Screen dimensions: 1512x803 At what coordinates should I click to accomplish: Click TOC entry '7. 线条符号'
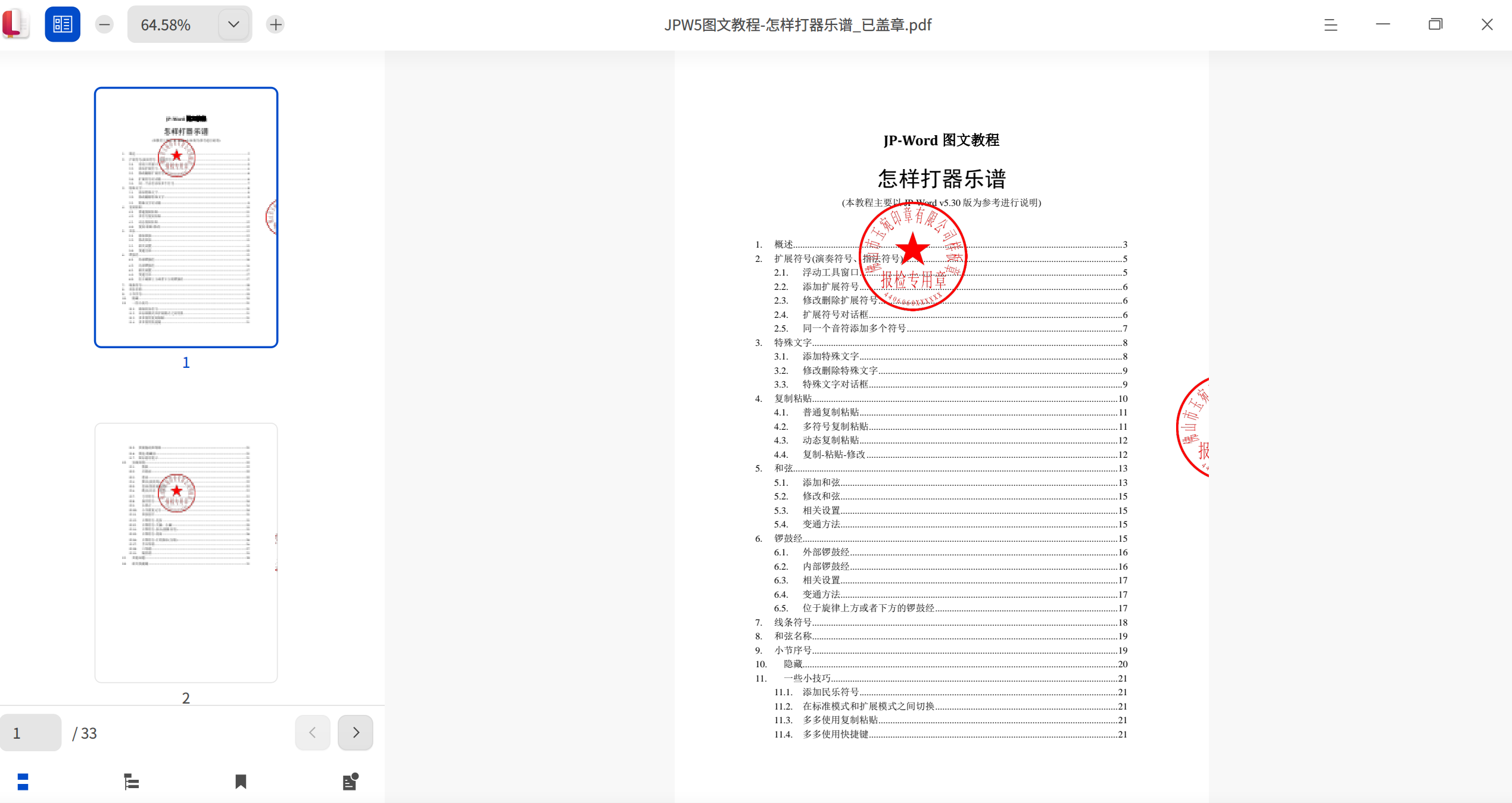[941, 623]
